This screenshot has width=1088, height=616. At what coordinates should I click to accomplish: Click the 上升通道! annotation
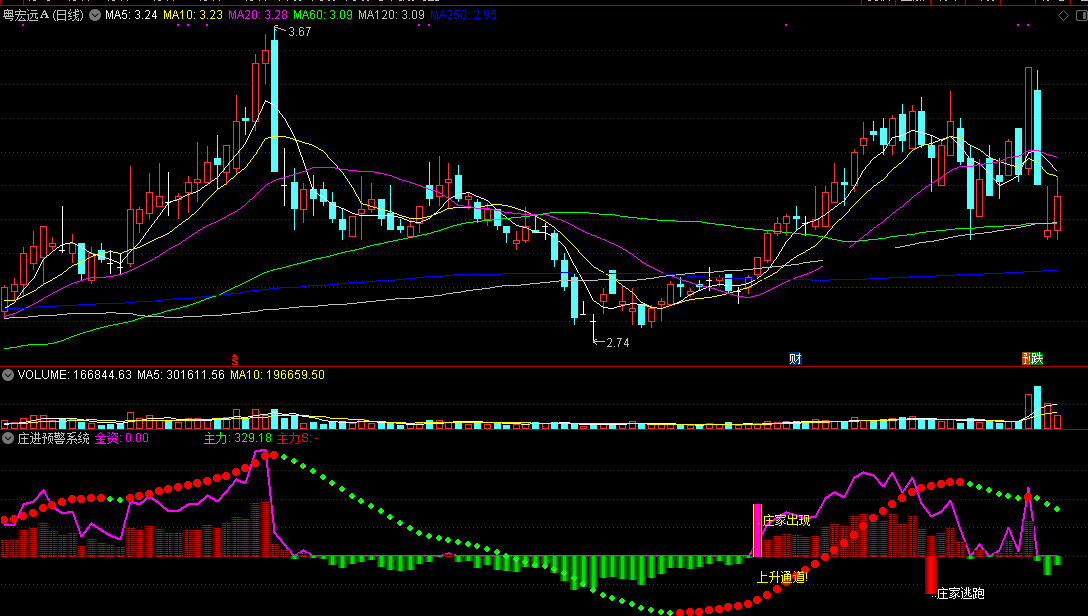[782, 577]
